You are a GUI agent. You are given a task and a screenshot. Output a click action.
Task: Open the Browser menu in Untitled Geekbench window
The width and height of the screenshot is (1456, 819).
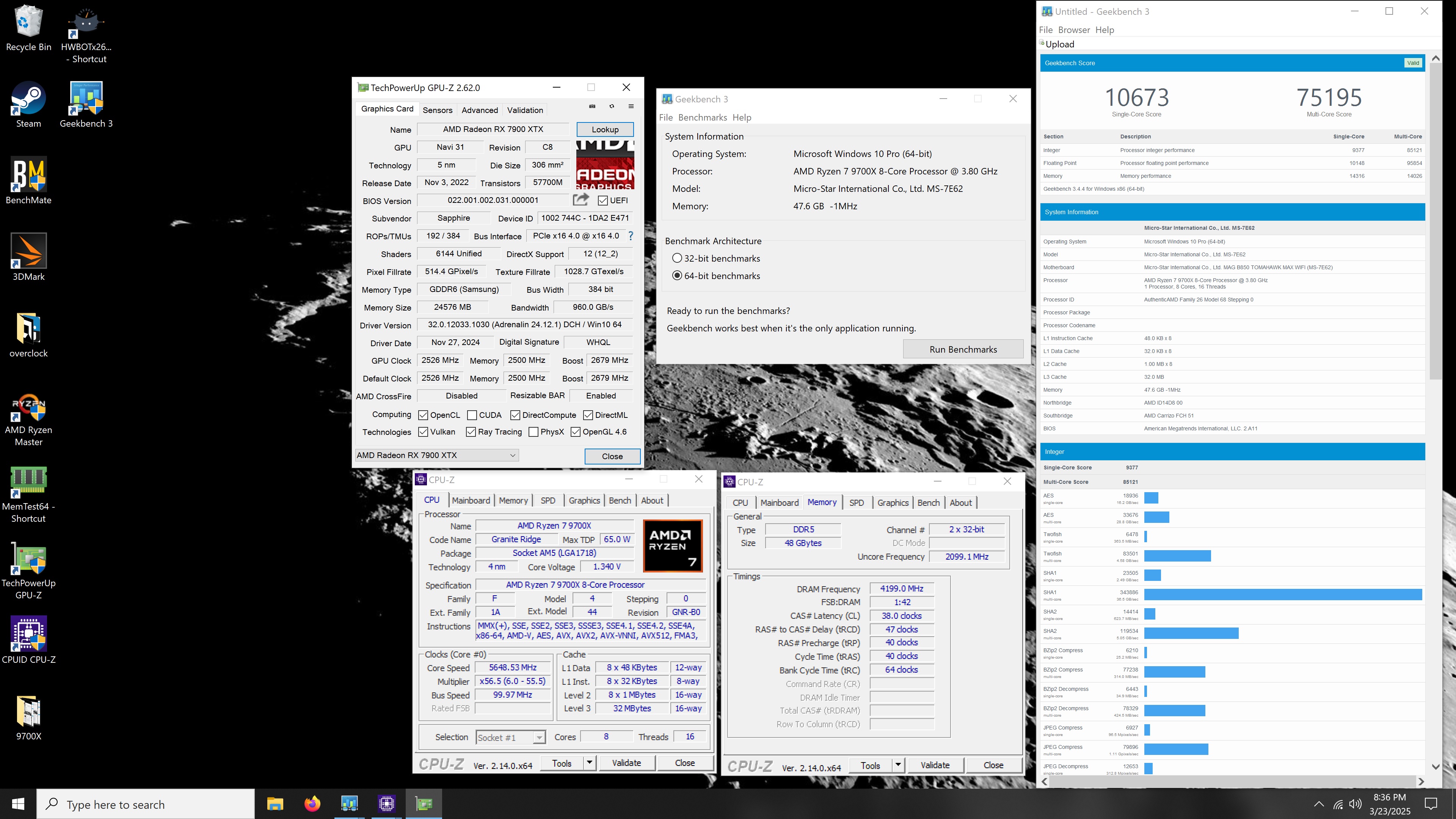(1074, 30)
